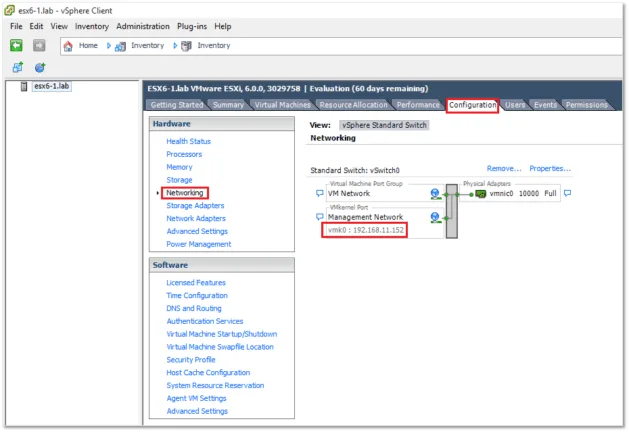Click the grey forward navigation arrow
Image resolution: width=629 pixels, height=432 pixels.
[x=39, y=46]
